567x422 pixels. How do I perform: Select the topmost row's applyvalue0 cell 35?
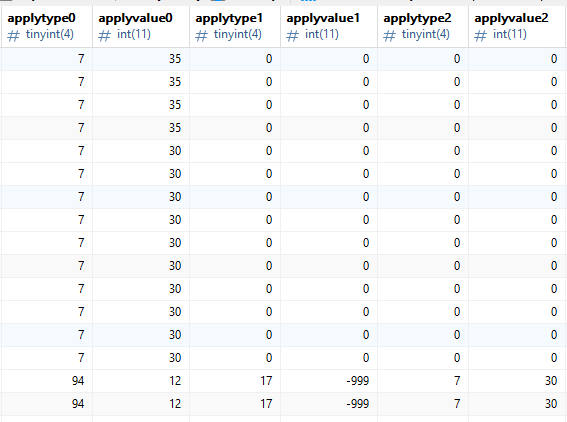(x=141, y=59)
